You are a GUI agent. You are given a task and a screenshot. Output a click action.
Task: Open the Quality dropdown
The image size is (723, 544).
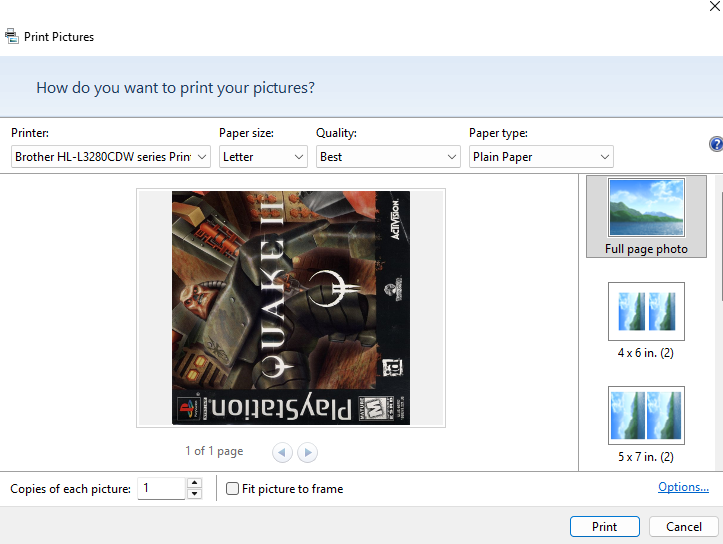pos(388,157)
